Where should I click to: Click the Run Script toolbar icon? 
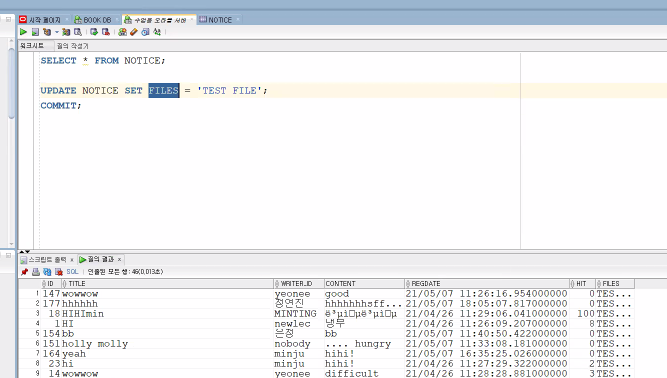(35, 32)
